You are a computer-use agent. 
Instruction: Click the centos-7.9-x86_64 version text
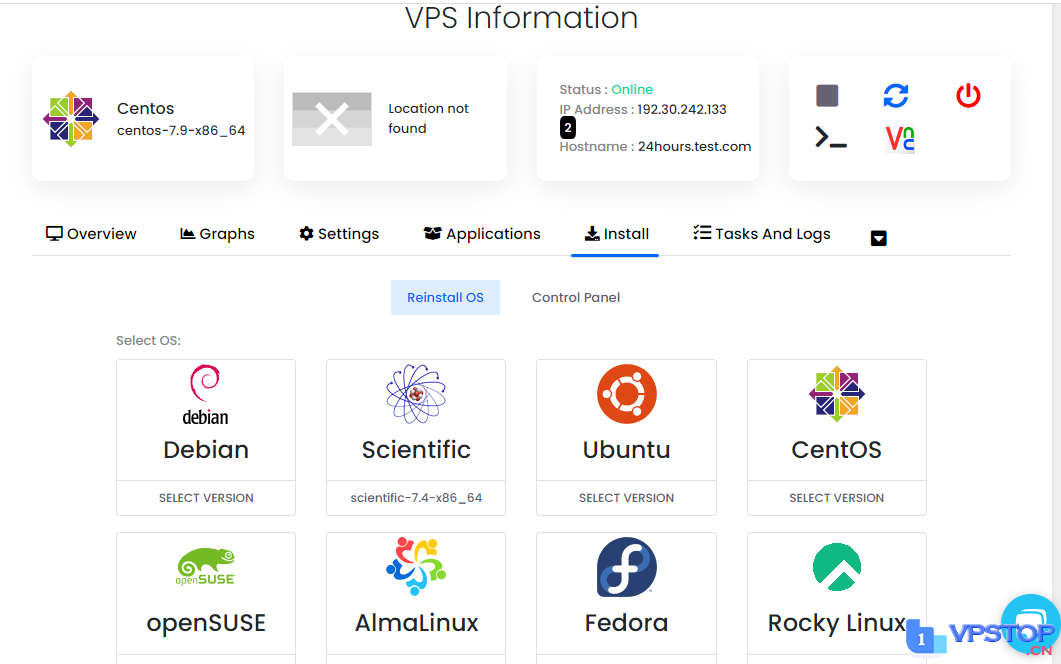click(x=181, y=131)
